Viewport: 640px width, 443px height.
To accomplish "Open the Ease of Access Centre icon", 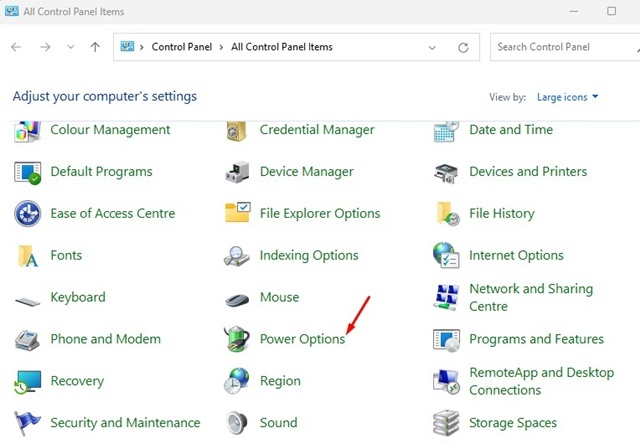I will click(x=27, y=214).
